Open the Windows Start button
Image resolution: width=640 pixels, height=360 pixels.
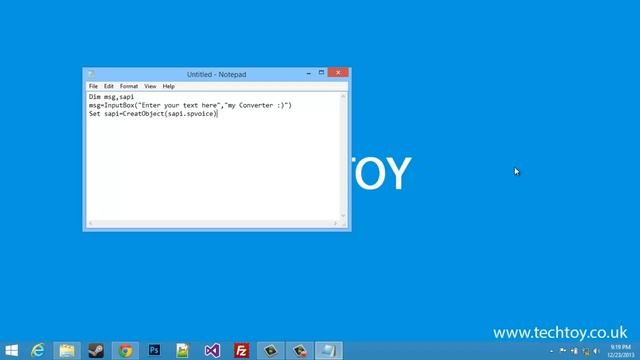point(12,351)
